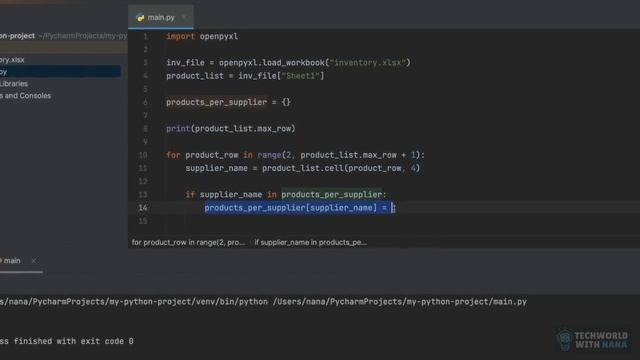Click 'import openpyxl' on line 1
The width and height of the screenshot is (640, 360).
[x=202, y=36]
